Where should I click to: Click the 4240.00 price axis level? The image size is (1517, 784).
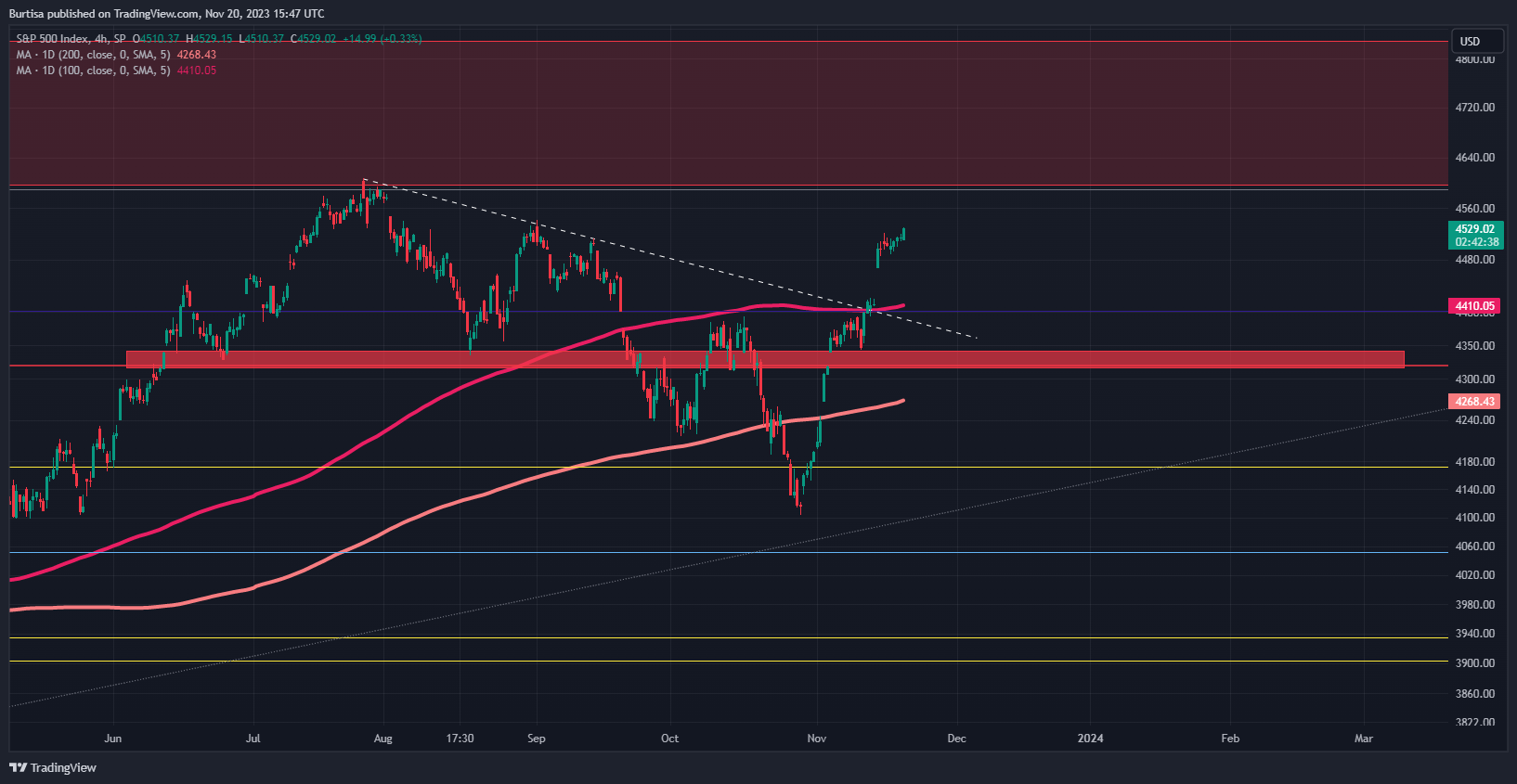pyautogui.click(x=1474, y=420)
